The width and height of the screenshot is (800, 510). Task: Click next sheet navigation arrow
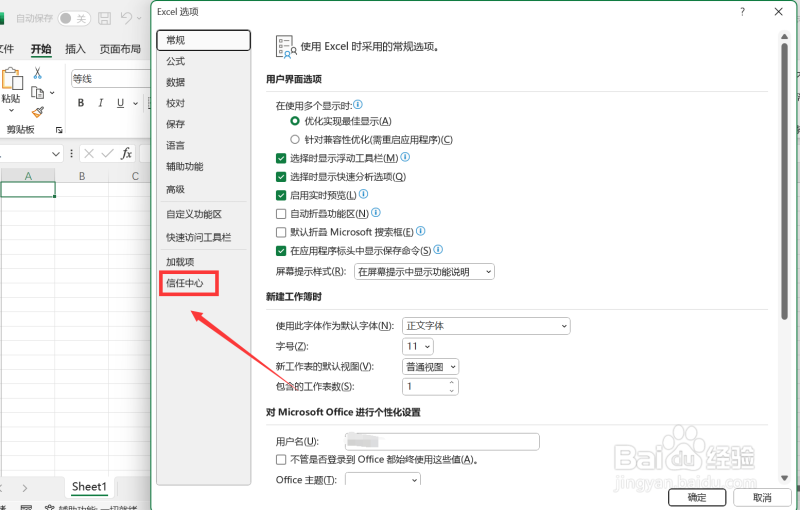point(24,488)
